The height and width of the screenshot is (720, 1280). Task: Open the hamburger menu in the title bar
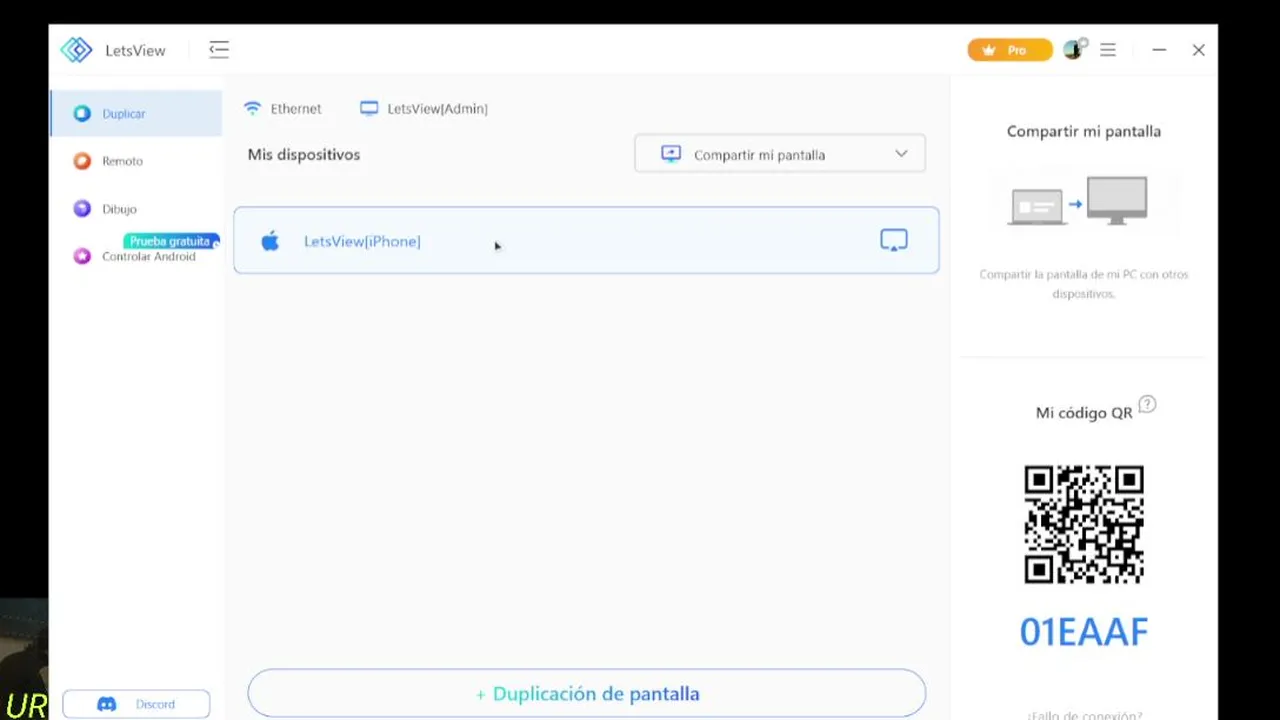pyautogui.click(x=1108, y=50)
